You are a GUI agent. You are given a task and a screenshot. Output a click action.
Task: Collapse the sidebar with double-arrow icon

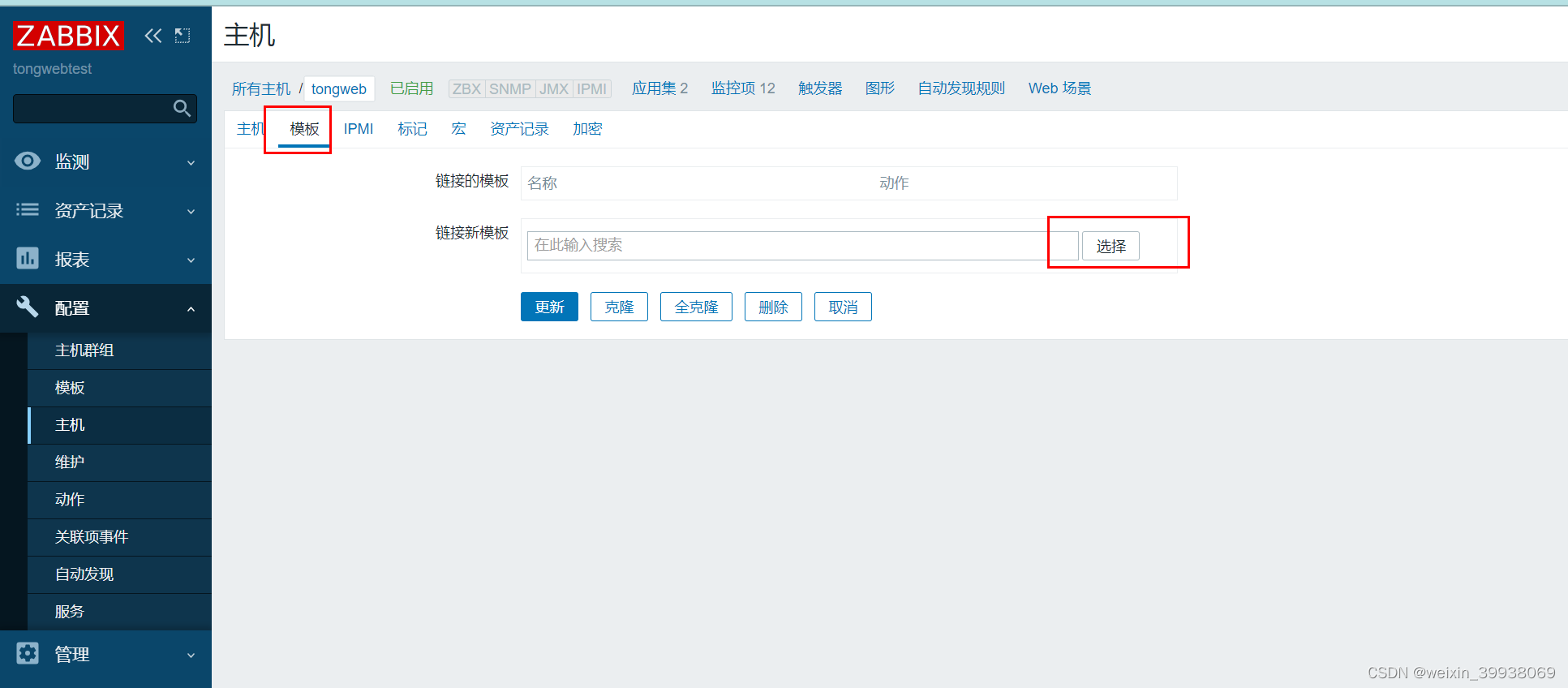153,36
